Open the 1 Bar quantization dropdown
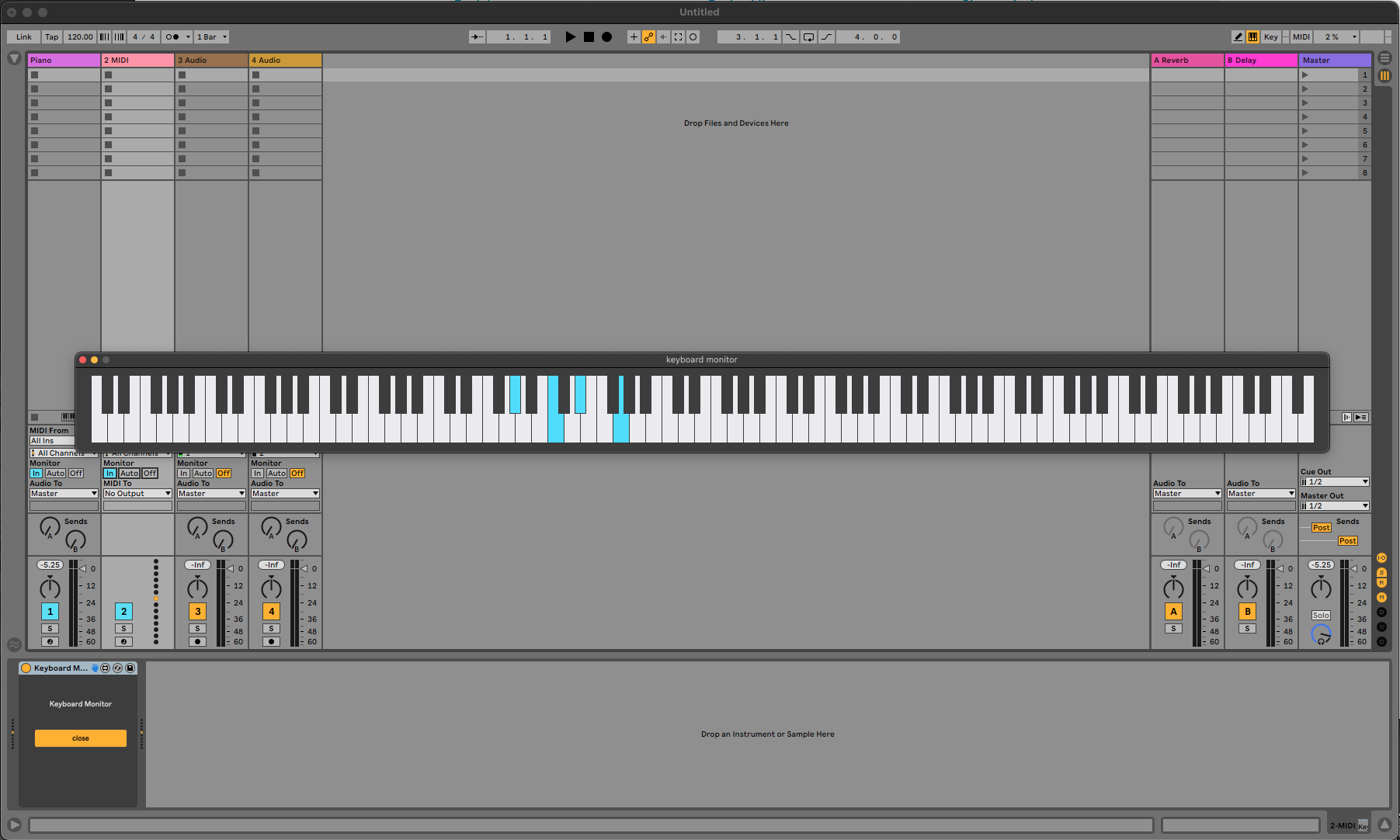1400x840 pixels. [212, 36]
